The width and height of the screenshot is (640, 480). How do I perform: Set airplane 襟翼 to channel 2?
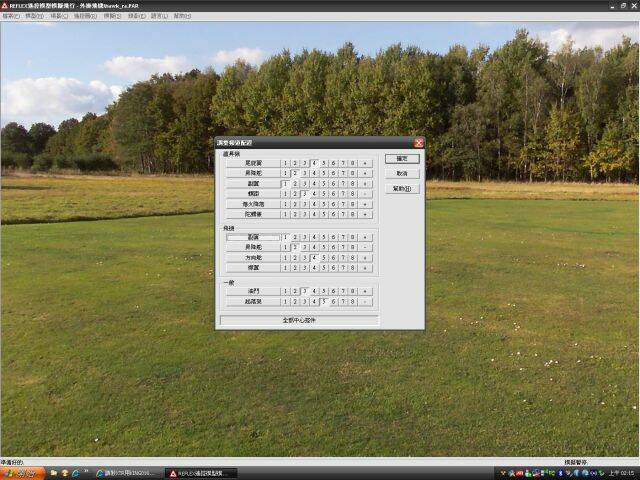[295, 268]
